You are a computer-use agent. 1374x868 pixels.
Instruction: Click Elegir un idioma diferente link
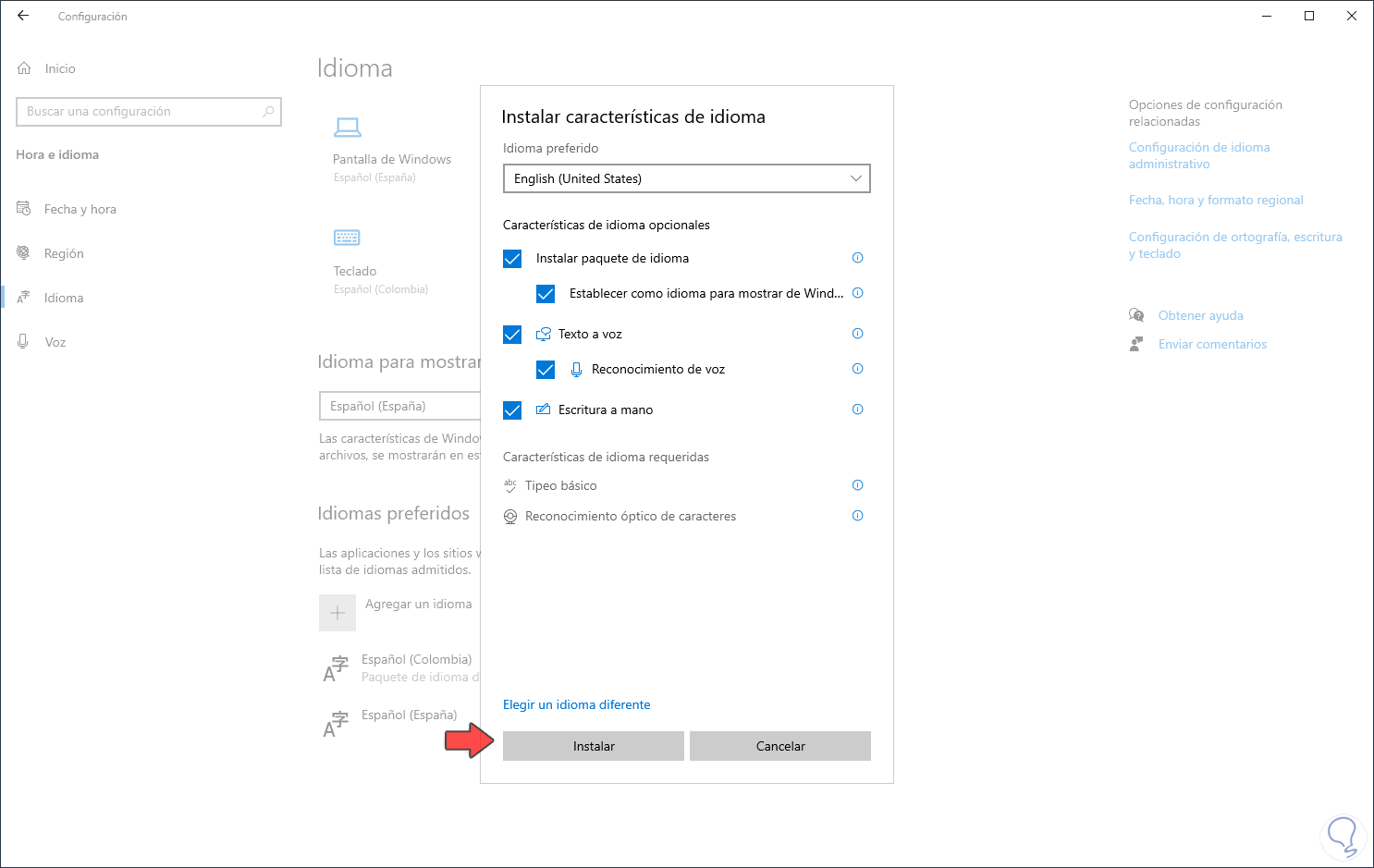pos(577,704)
